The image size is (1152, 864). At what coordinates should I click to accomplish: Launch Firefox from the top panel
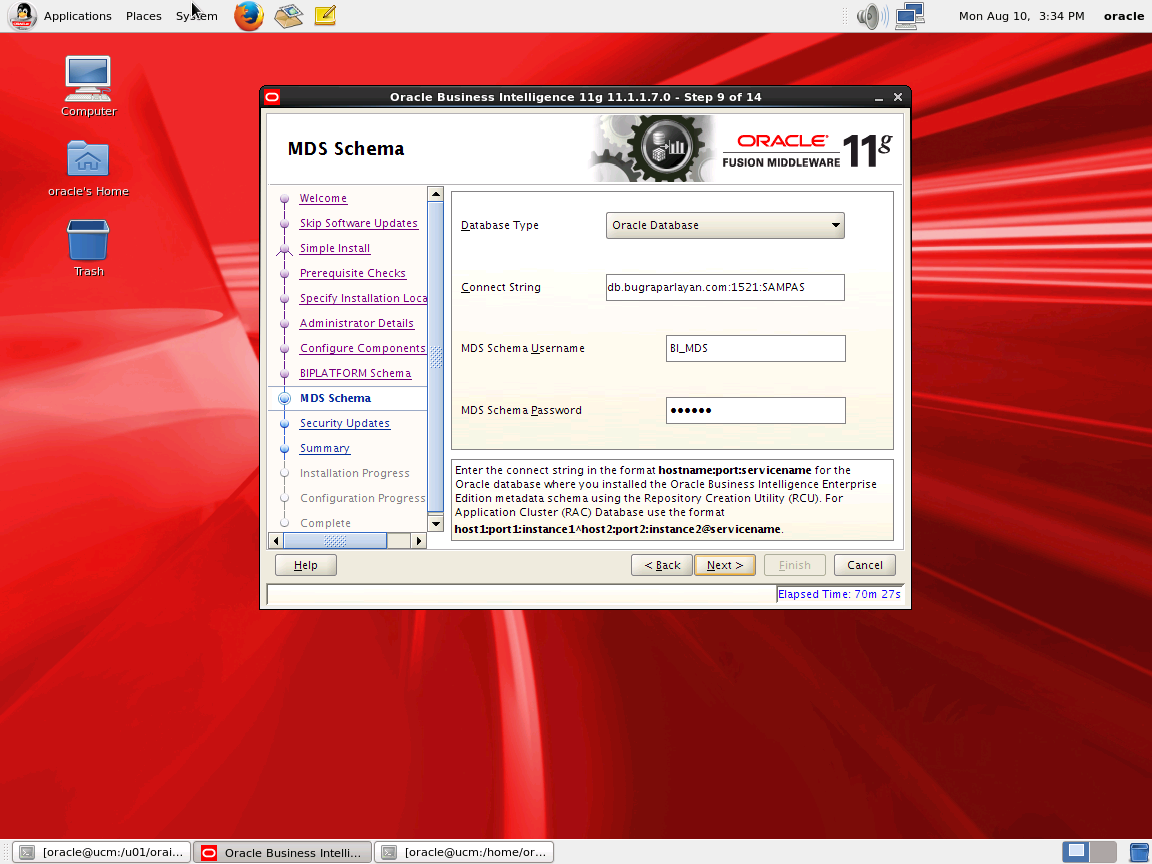click(249, 15)
